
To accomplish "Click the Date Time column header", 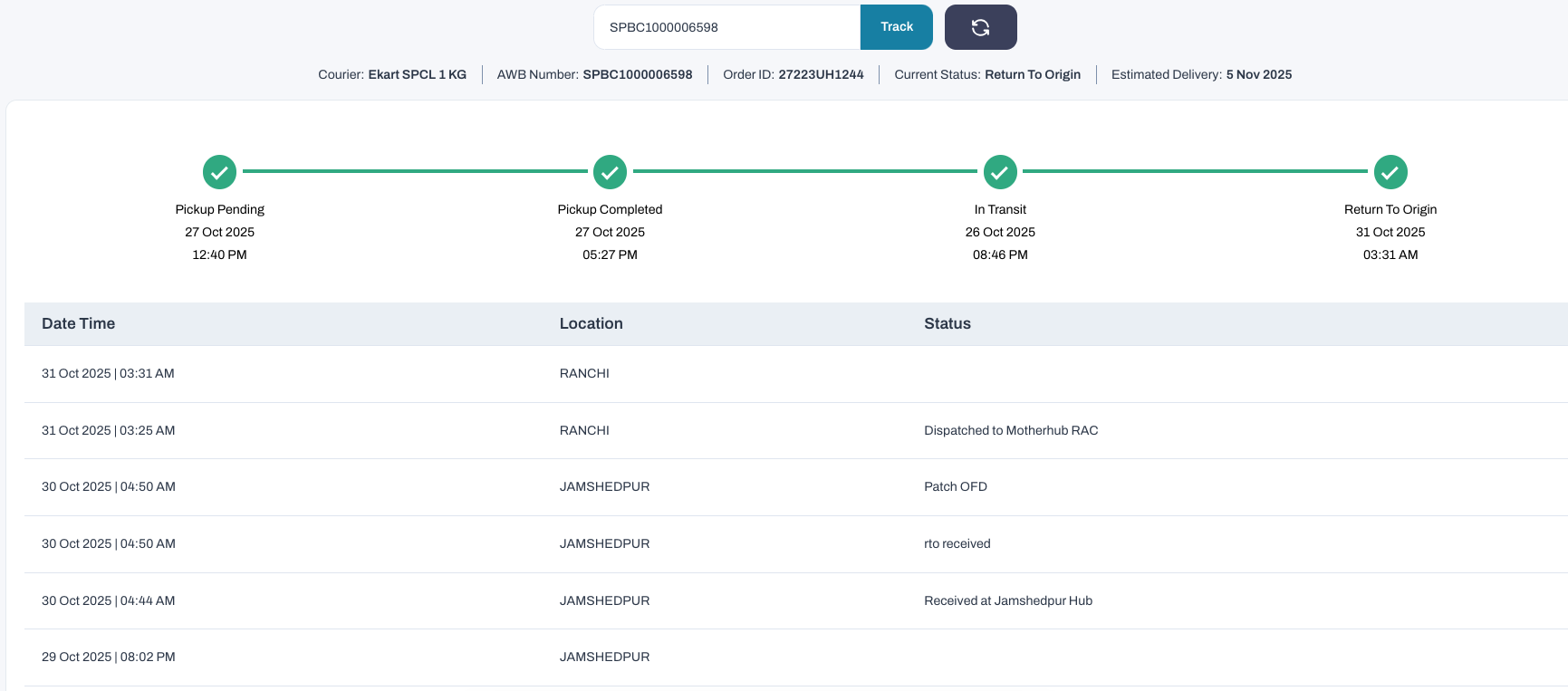I will [78, 323].
